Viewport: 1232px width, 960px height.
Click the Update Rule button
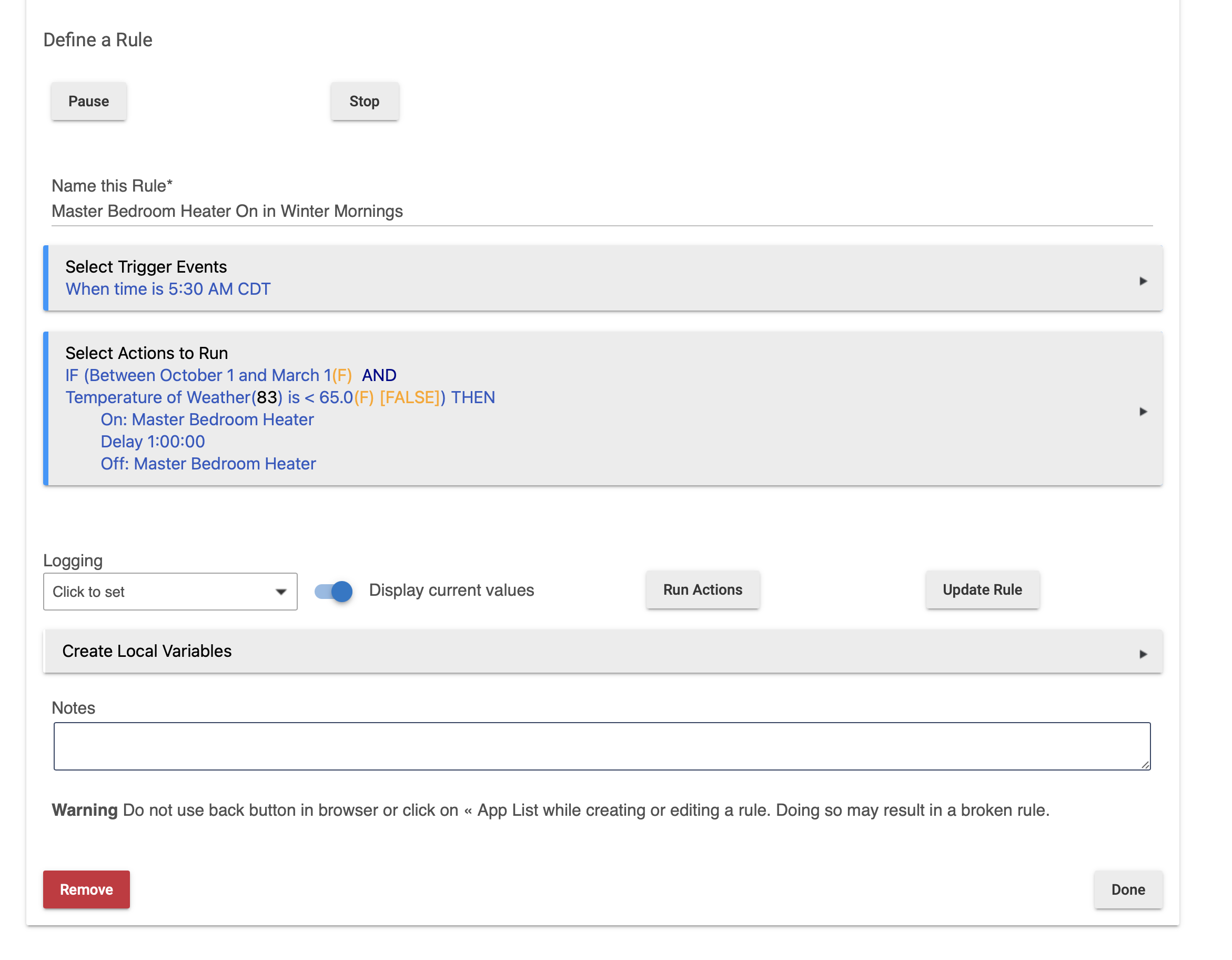point(982,590)
